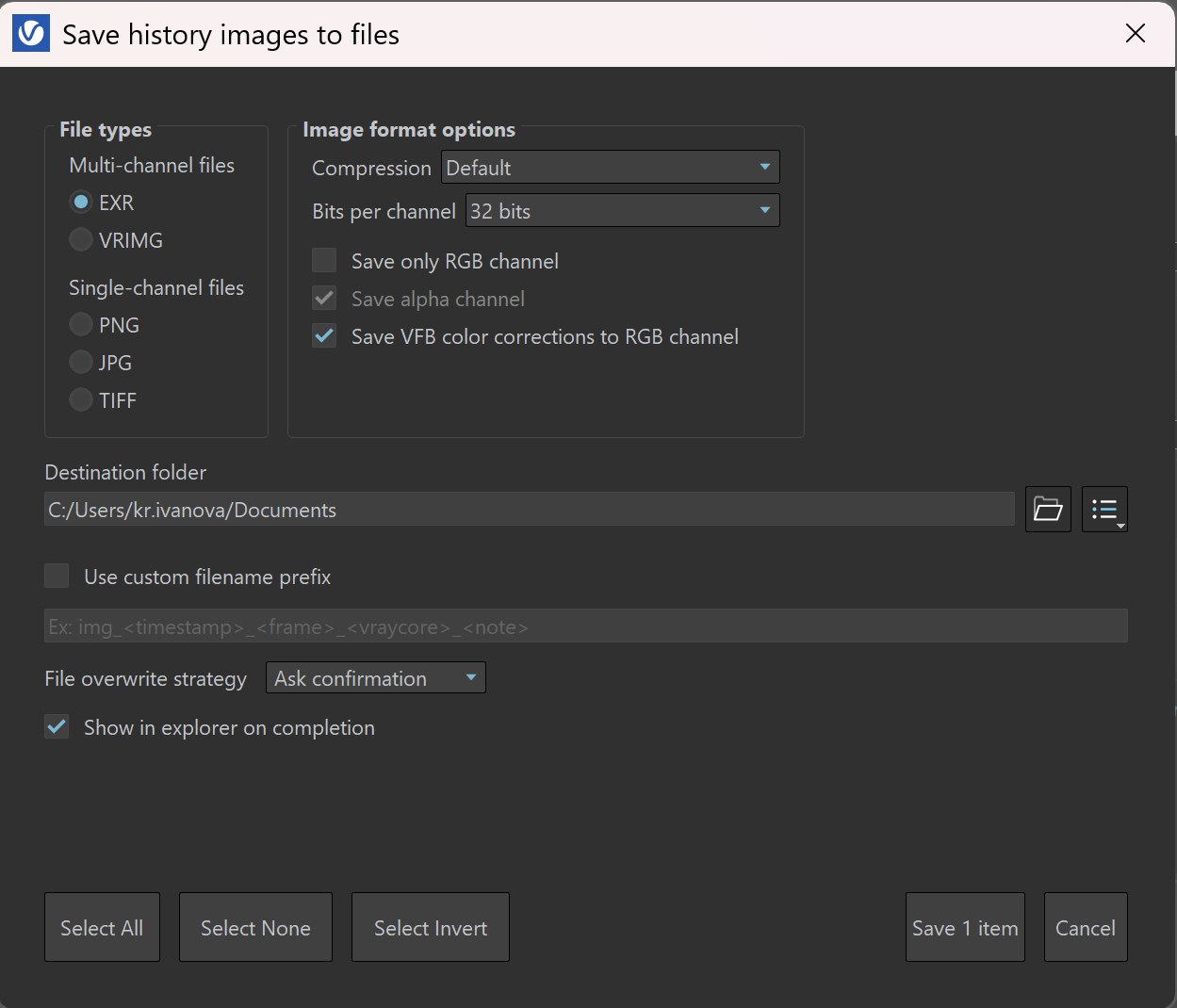Viewport: 1177px width, 1008px height.
Task: Click the Select All button
Action: (102, 928)
